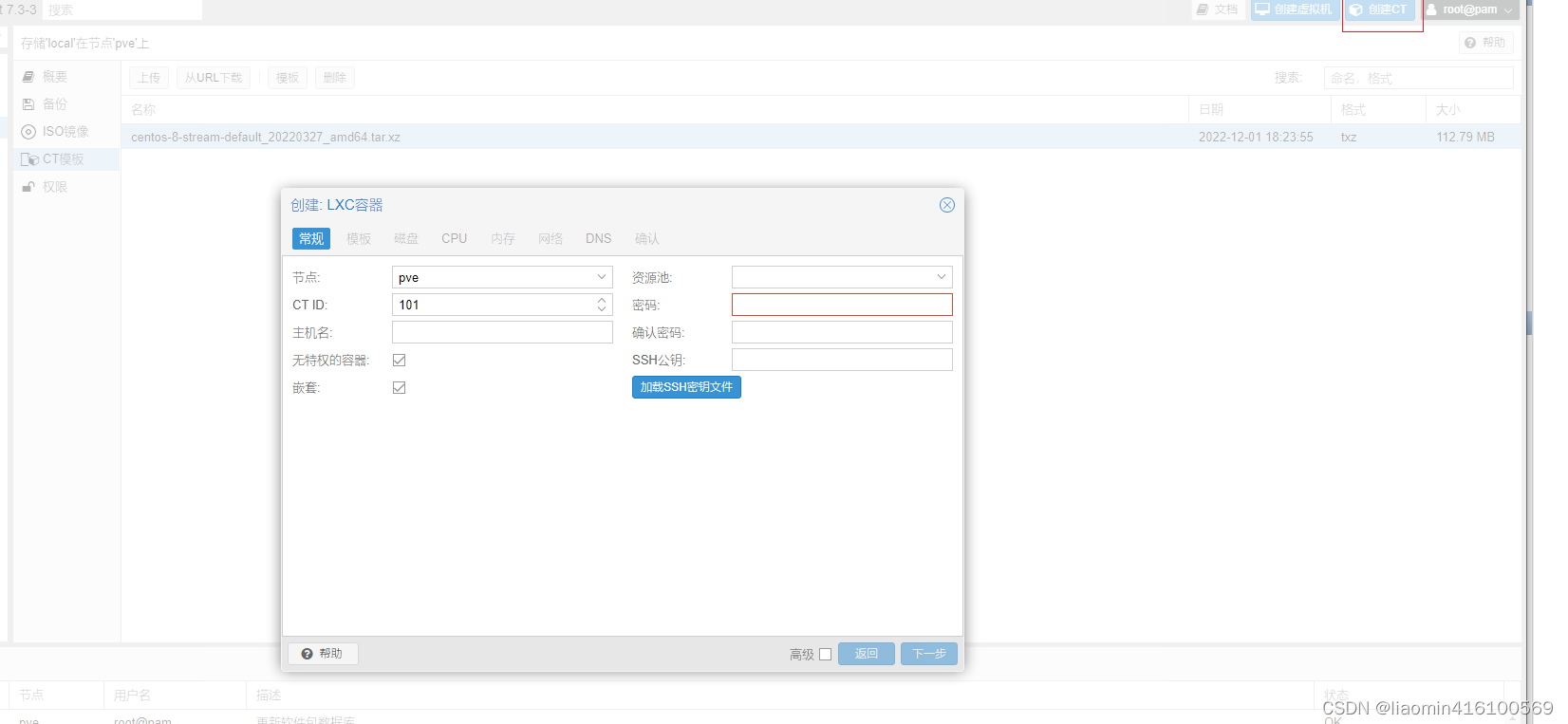Click the 下一步 button
This screenshot has height=724, width=1568.
coord(929,654)
